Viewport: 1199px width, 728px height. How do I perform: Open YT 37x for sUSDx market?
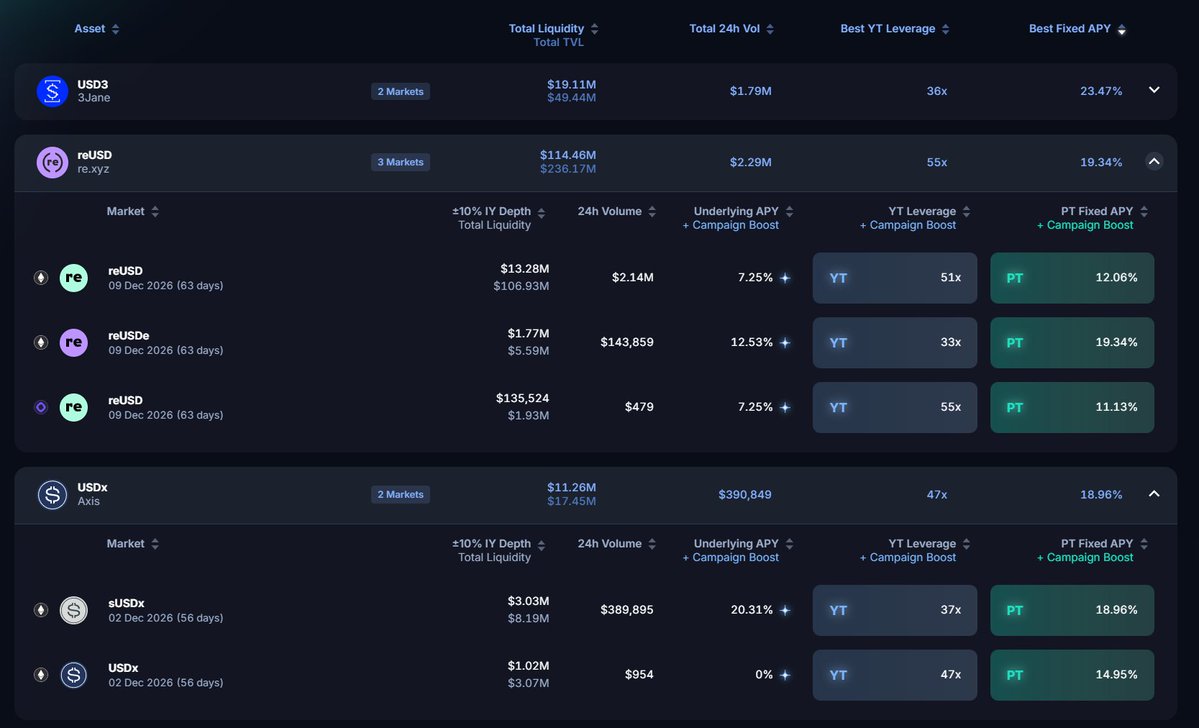(x=895, y=610)
